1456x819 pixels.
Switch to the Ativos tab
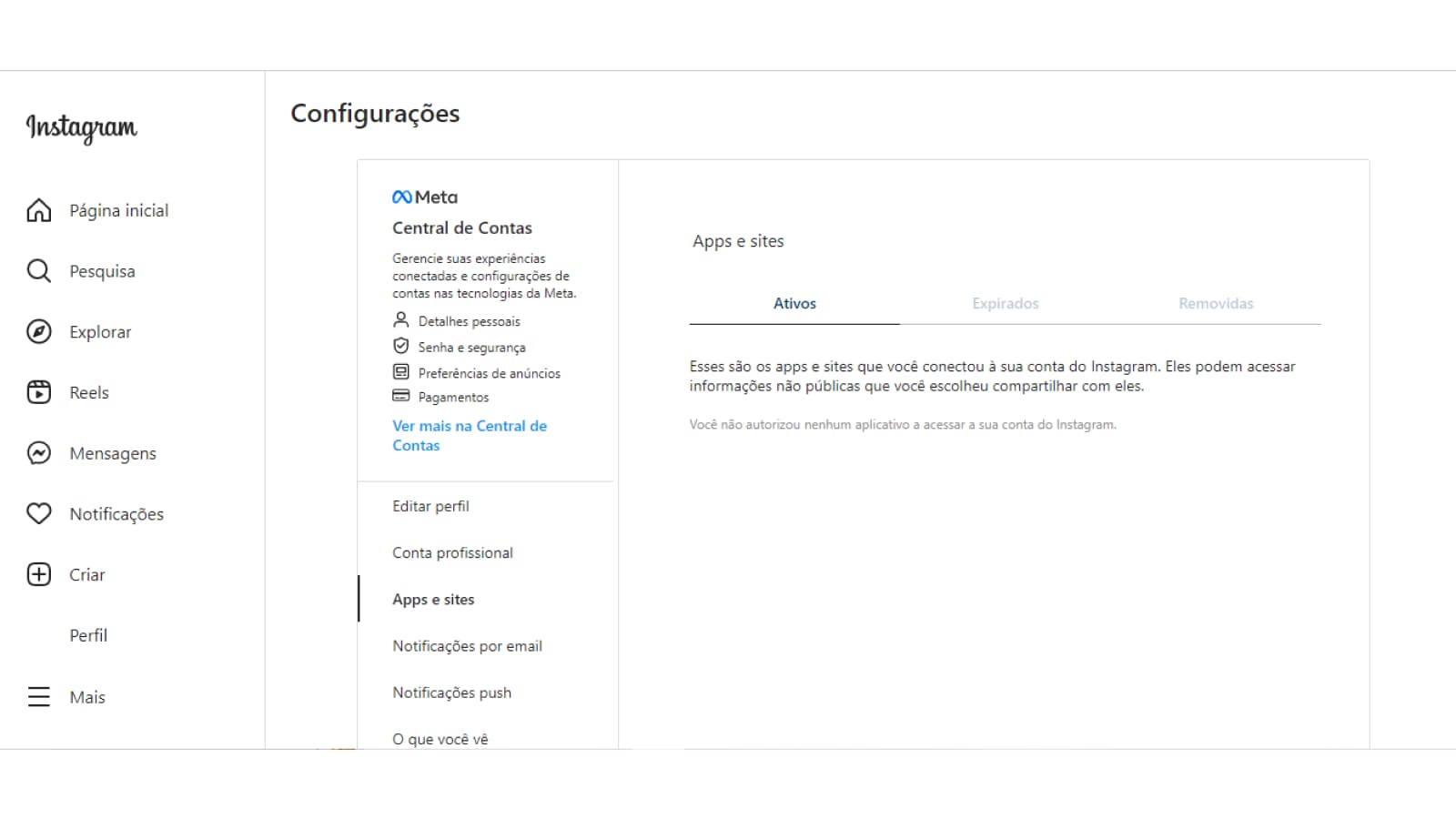(x=794, y=304)
